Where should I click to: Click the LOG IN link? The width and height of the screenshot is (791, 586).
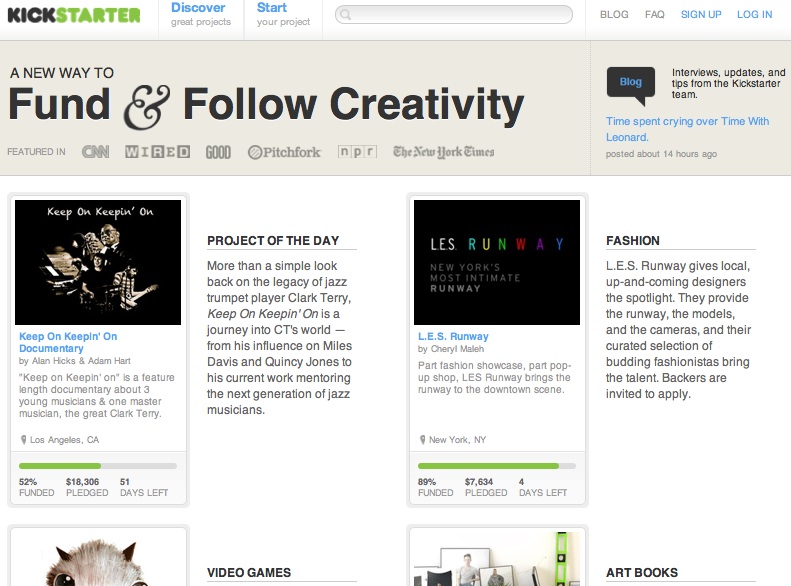754,15
